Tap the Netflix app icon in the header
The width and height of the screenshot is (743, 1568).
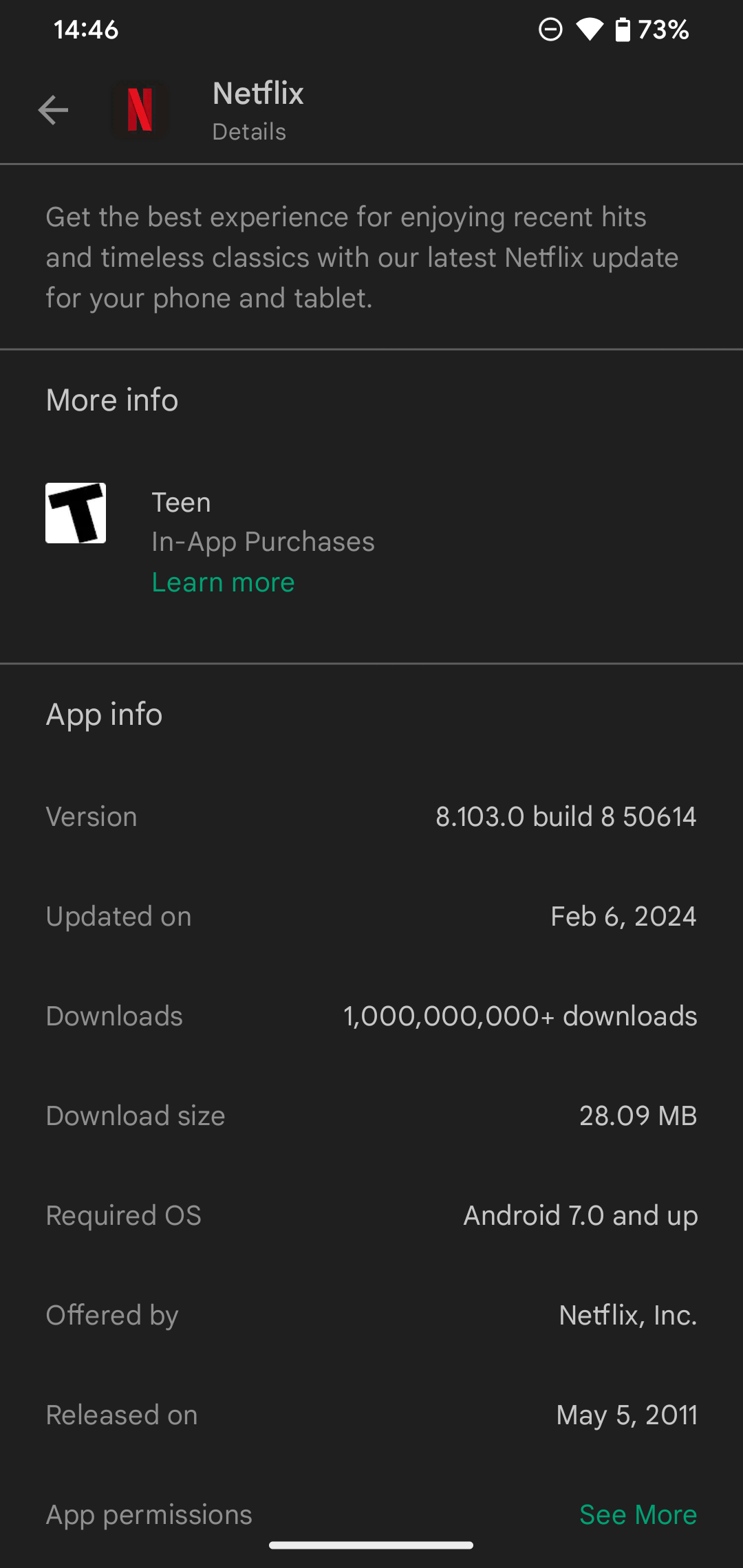(x=140, y=109)
